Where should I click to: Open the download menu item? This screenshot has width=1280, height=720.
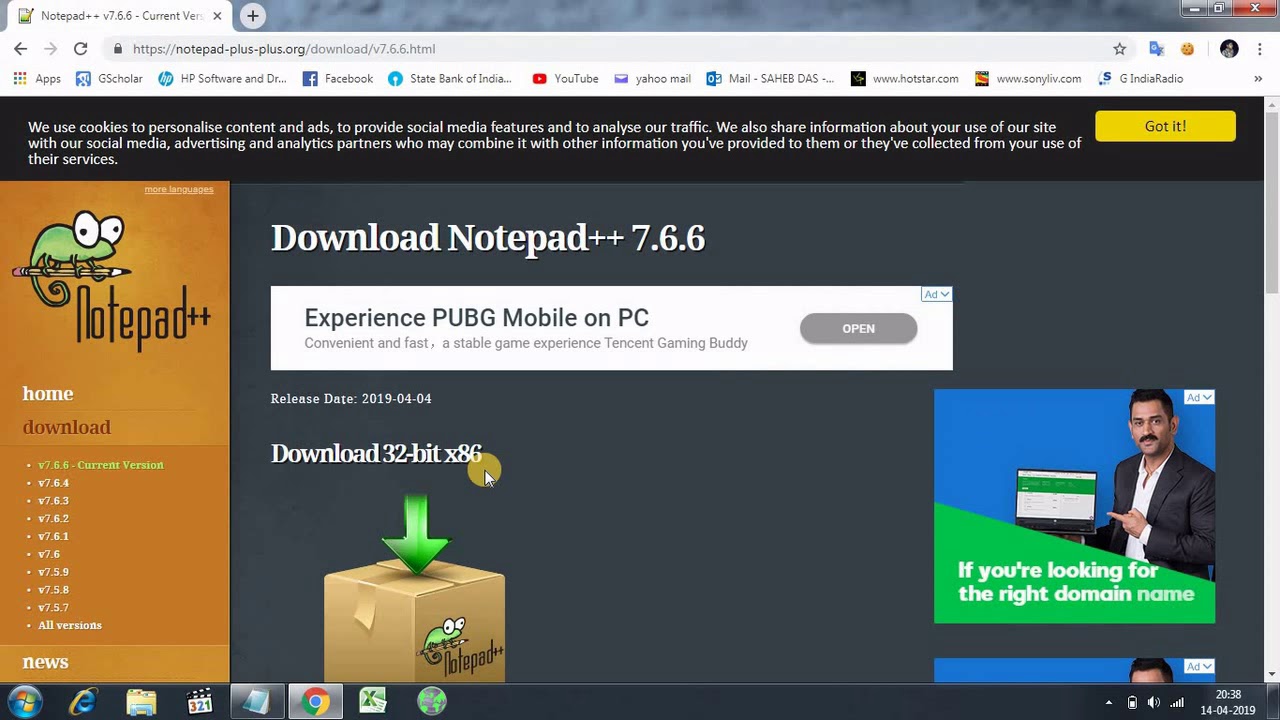tap(67, 428)
